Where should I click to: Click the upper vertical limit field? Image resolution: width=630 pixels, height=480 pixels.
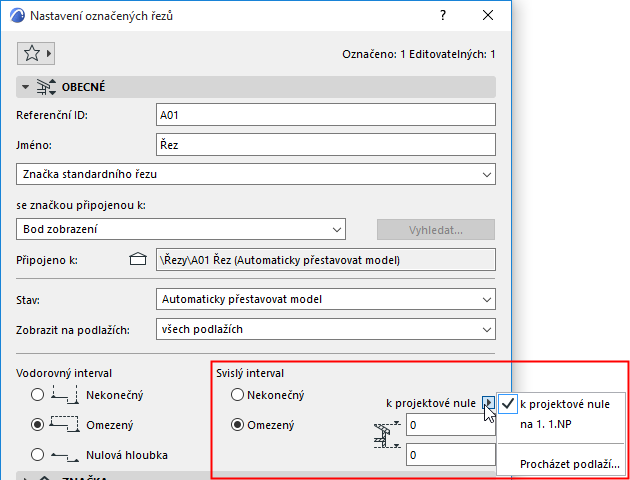point(450,425)
